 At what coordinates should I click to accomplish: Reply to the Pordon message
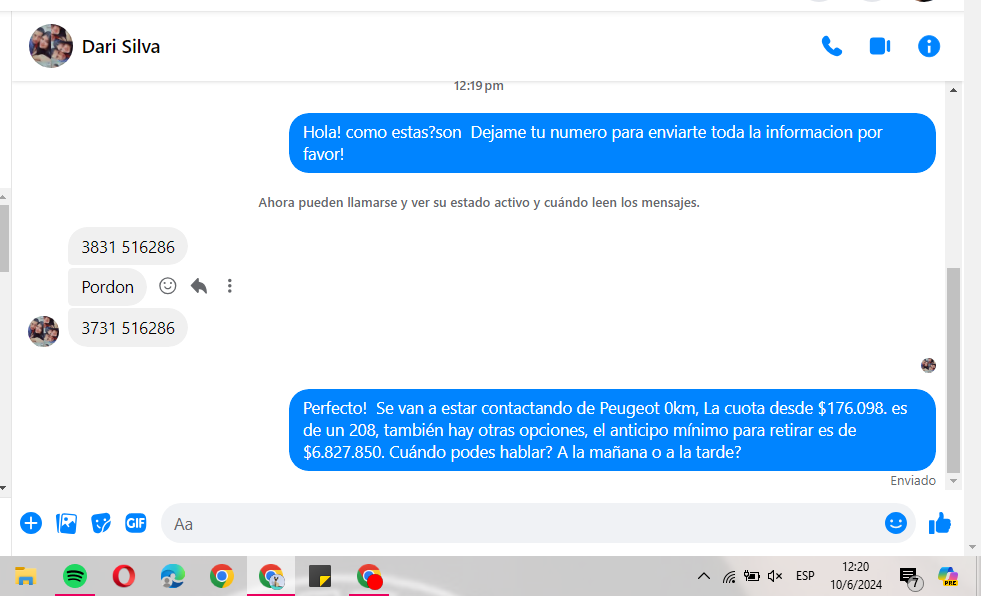(199, 286)
